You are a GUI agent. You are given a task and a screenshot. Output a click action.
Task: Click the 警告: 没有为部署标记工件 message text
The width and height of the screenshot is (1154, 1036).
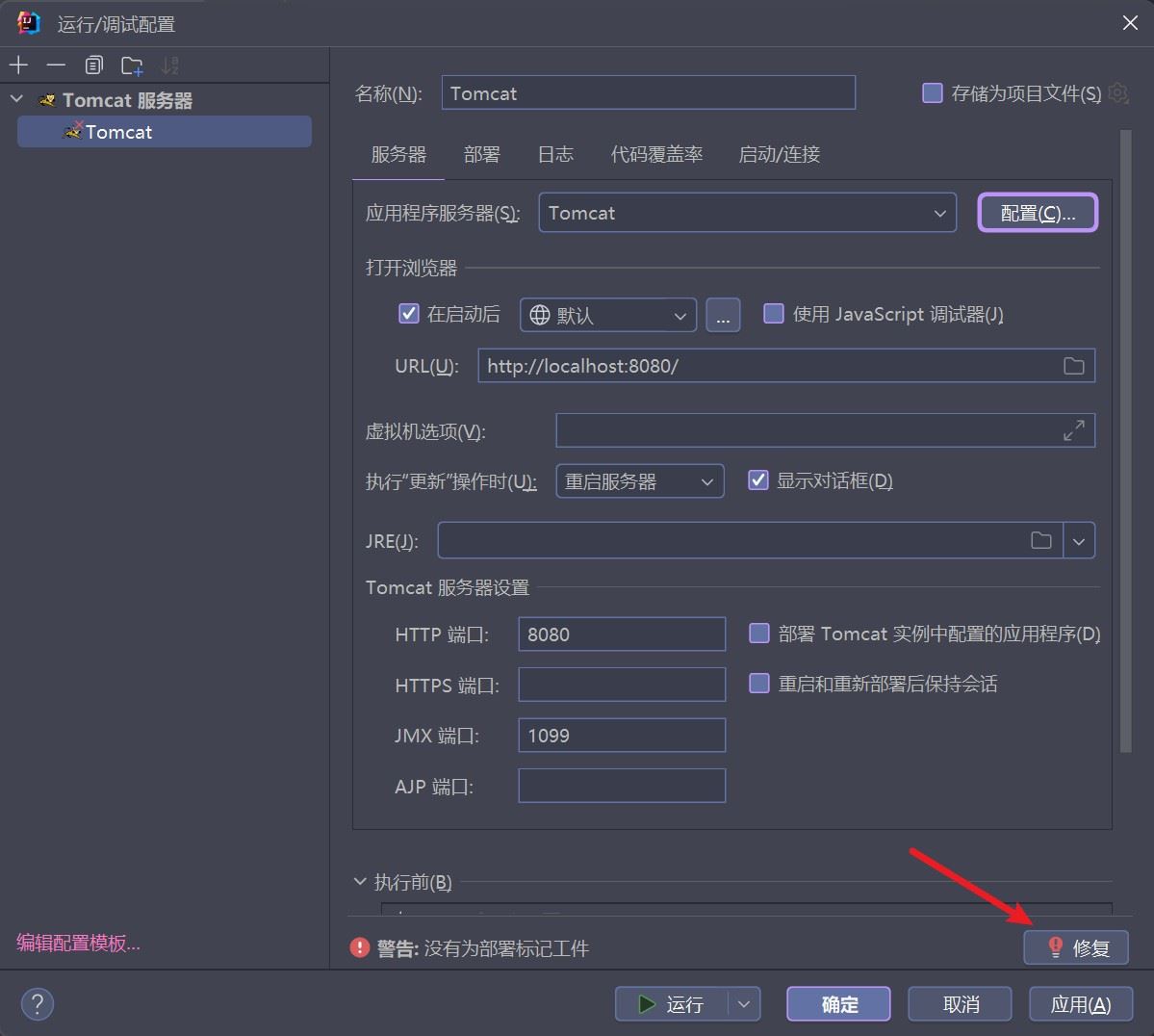483,948
